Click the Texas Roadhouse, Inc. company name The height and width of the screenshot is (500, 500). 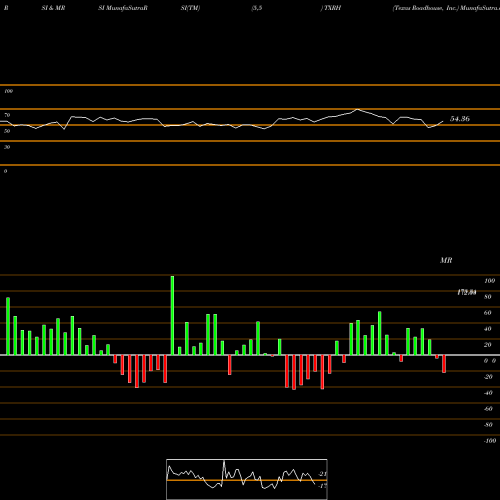coord(426,8)
